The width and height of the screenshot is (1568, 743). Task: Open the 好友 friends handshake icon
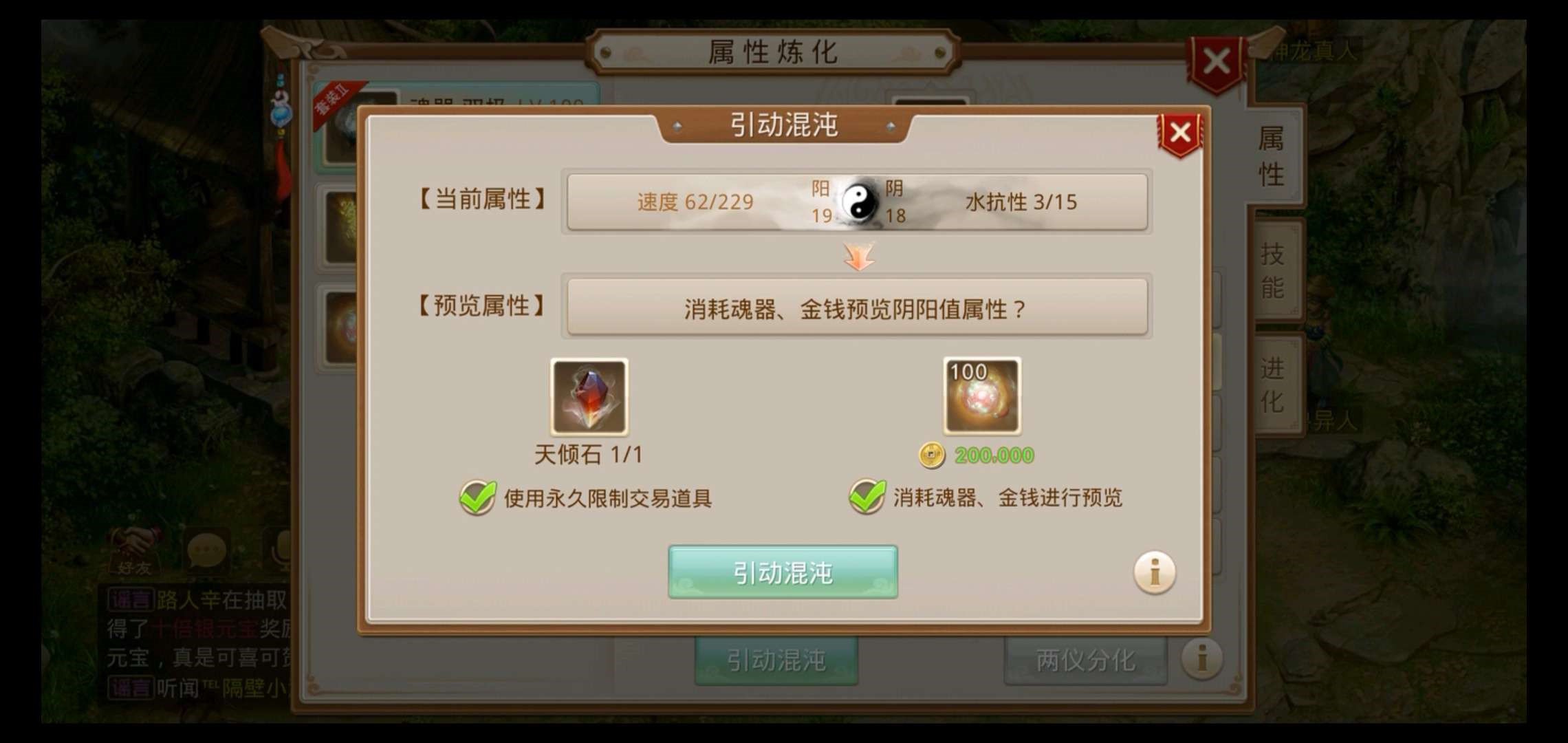coord(133,551)
